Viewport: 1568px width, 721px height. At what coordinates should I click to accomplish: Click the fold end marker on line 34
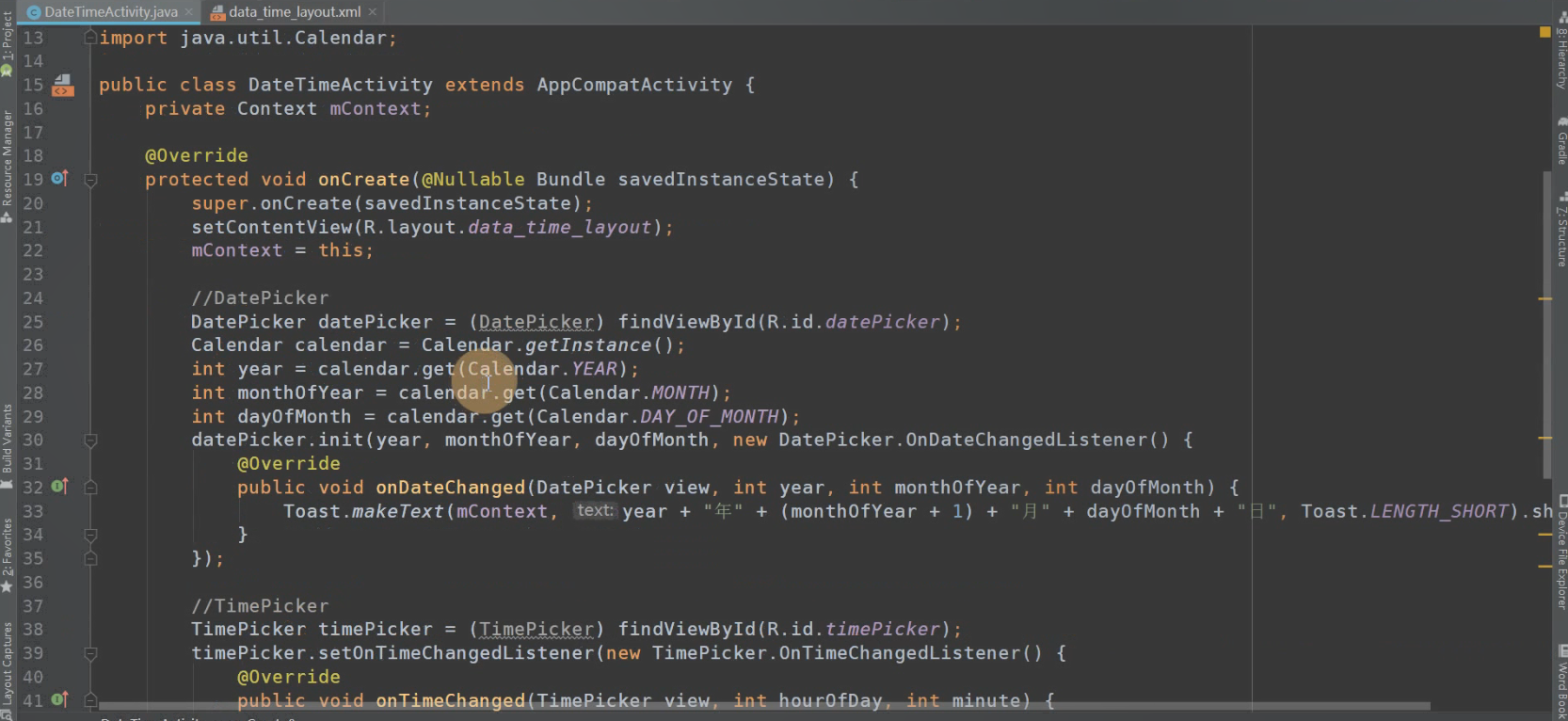[x=91, y=535]
